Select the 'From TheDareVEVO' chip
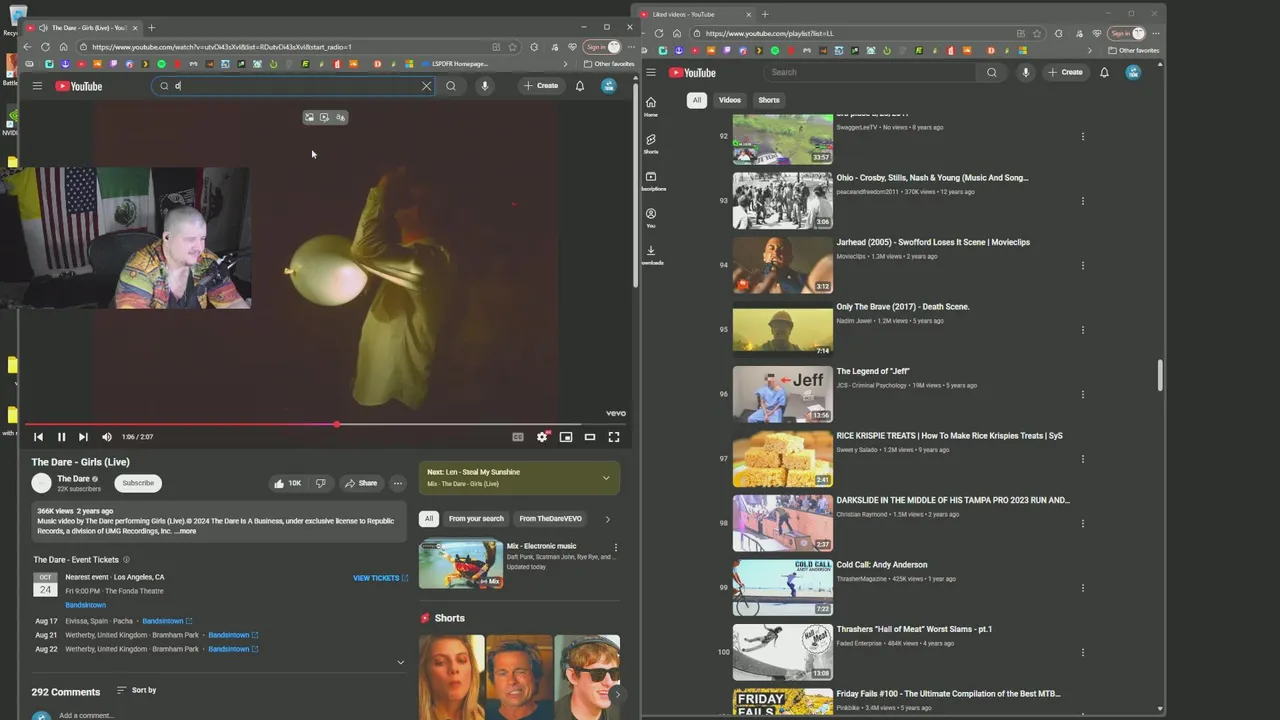Screen dimensions: 1280x720 click(x=550, y=519)
